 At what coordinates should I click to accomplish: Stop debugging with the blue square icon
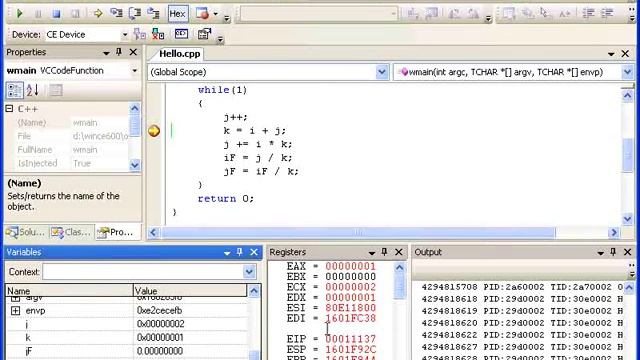coord(56,13)
